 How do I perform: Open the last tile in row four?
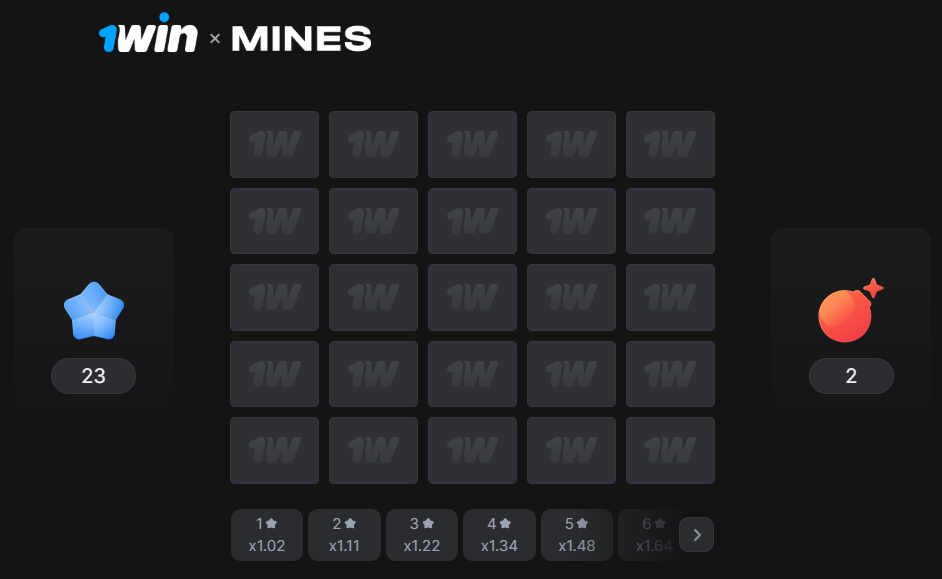coord(670,374)
